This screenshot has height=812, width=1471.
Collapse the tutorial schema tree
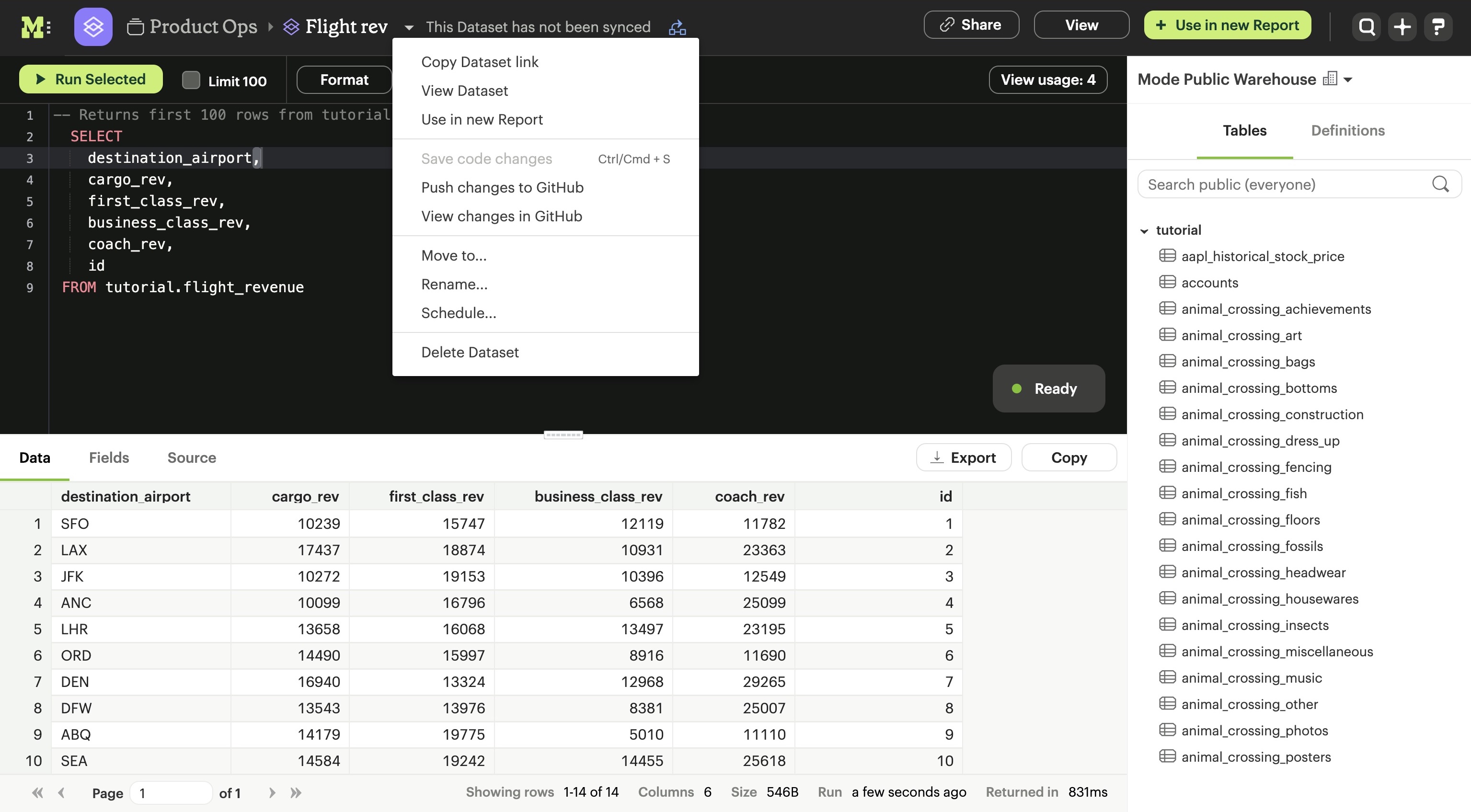point(1144,231)
